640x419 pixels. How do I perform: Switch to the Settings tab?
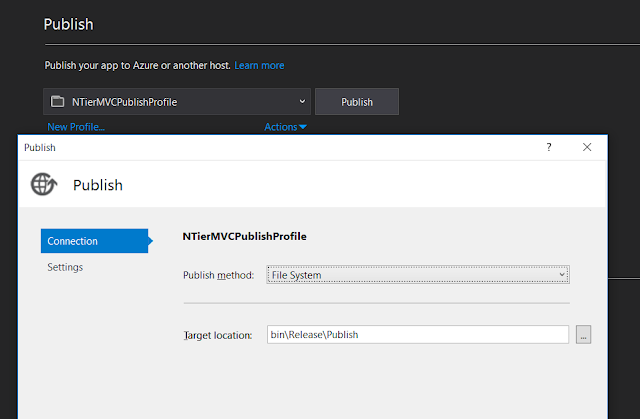click(x=65, y=267)
